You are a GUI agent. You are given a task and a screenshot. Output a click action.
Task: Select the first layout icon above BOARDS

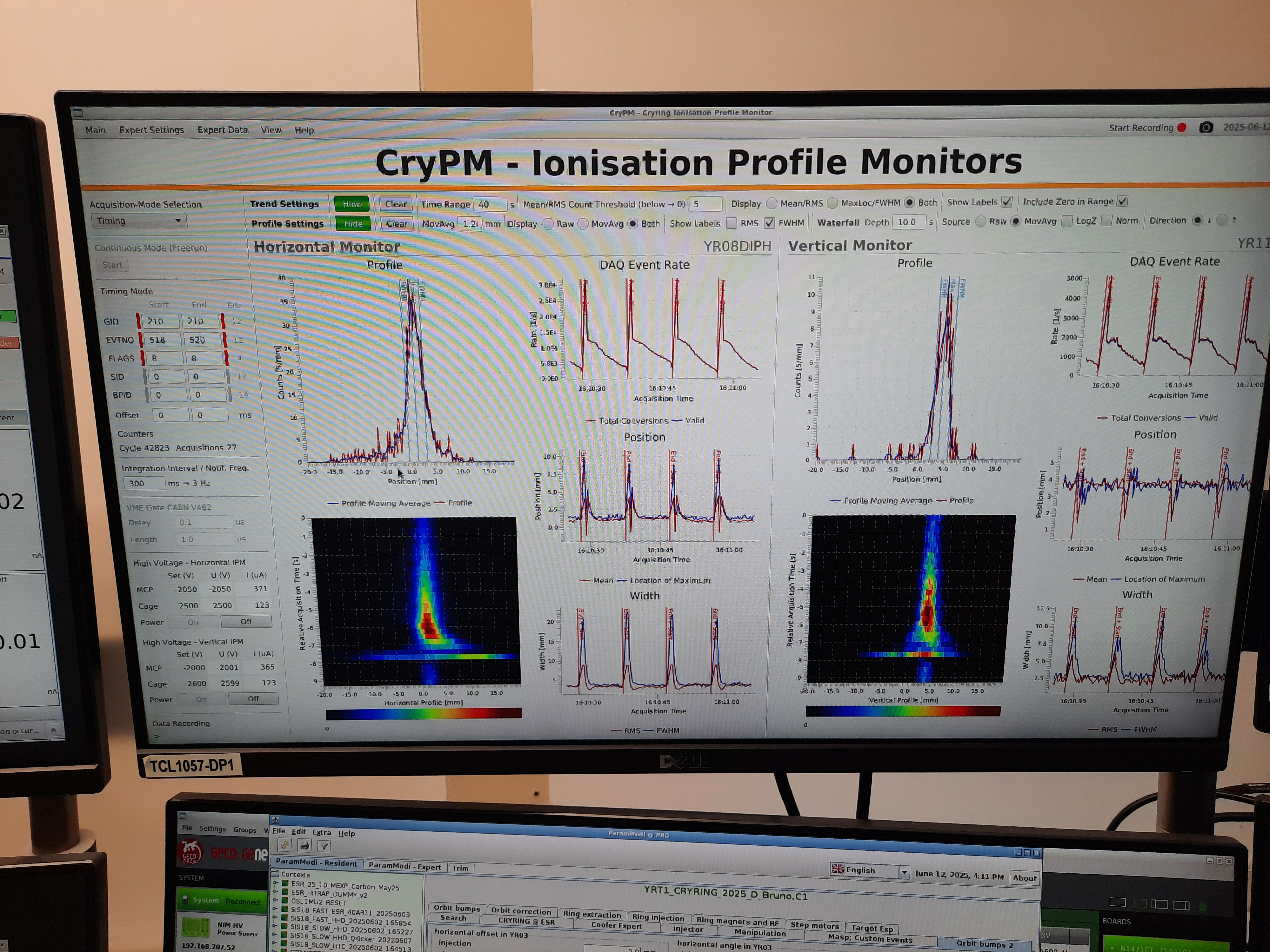[1117, 902]
